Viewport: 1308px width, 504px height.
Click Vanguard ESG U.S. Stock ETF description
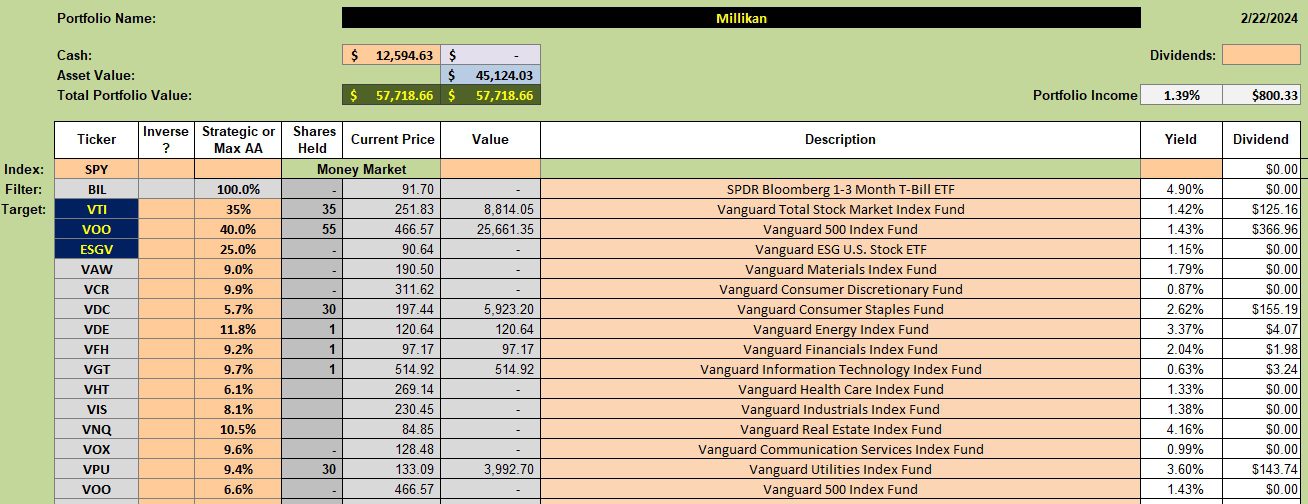(x=840, y=249)
